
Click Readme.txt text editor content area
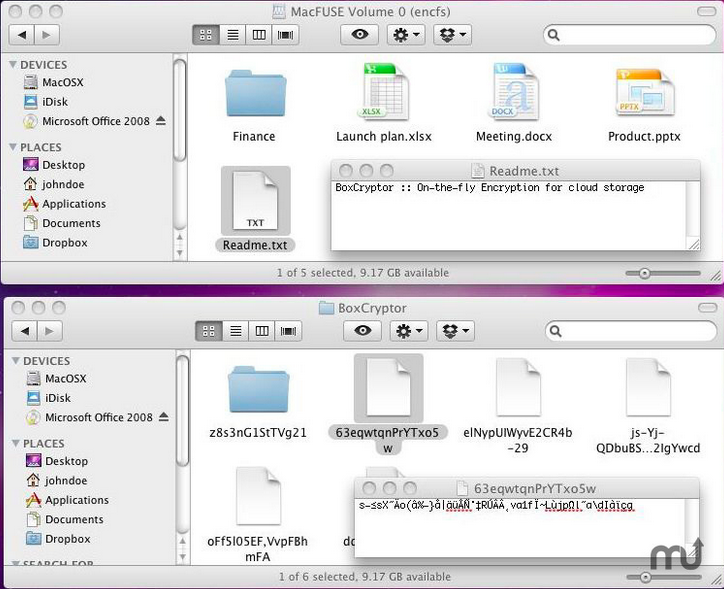(x=509, y=215)
